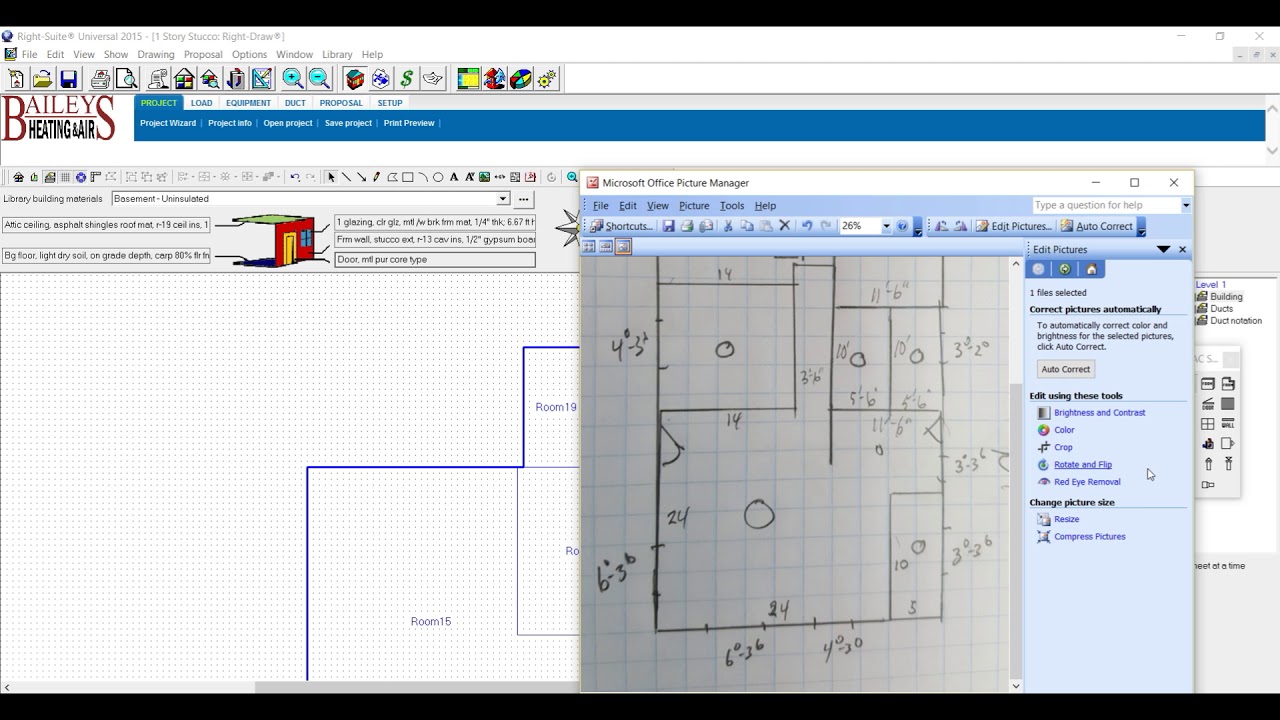Switch to Filmstrip view in Picture Manager

tap(606, 247)
